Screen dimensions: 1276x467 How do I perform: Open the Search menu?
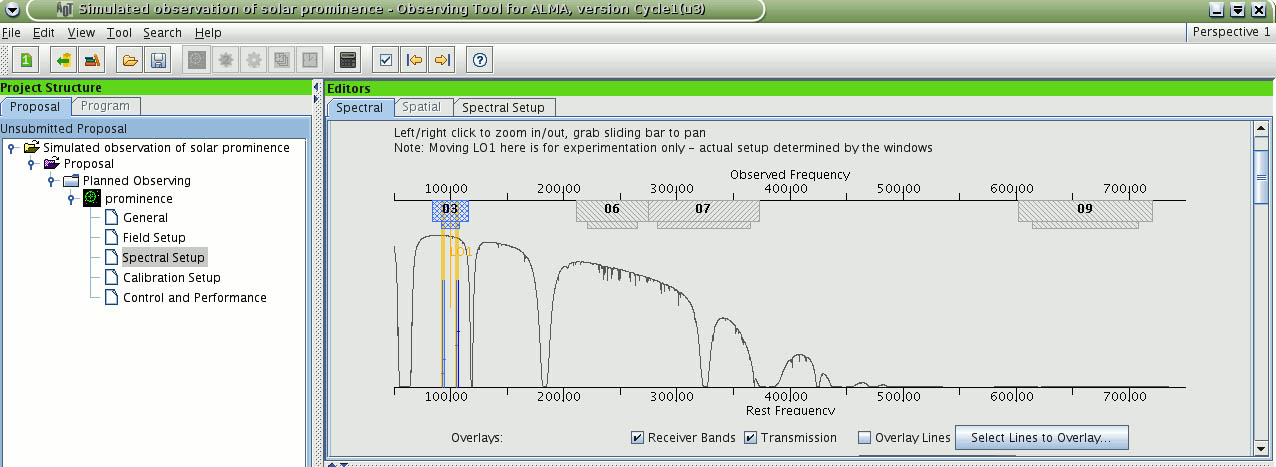[x=162, y=32]
